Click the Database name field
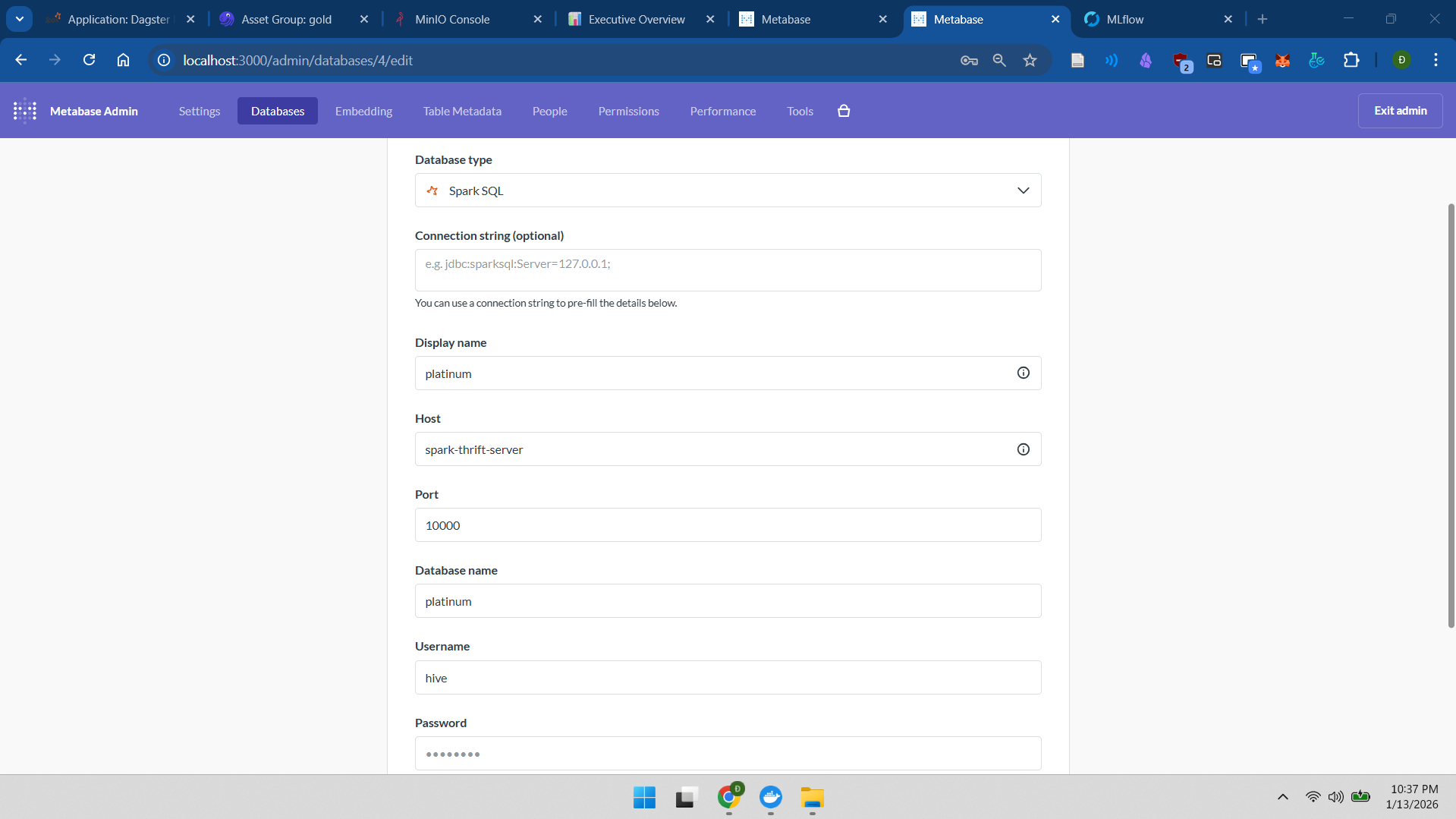The height and width of the screenshot is (819, 1456). [728, 601]
